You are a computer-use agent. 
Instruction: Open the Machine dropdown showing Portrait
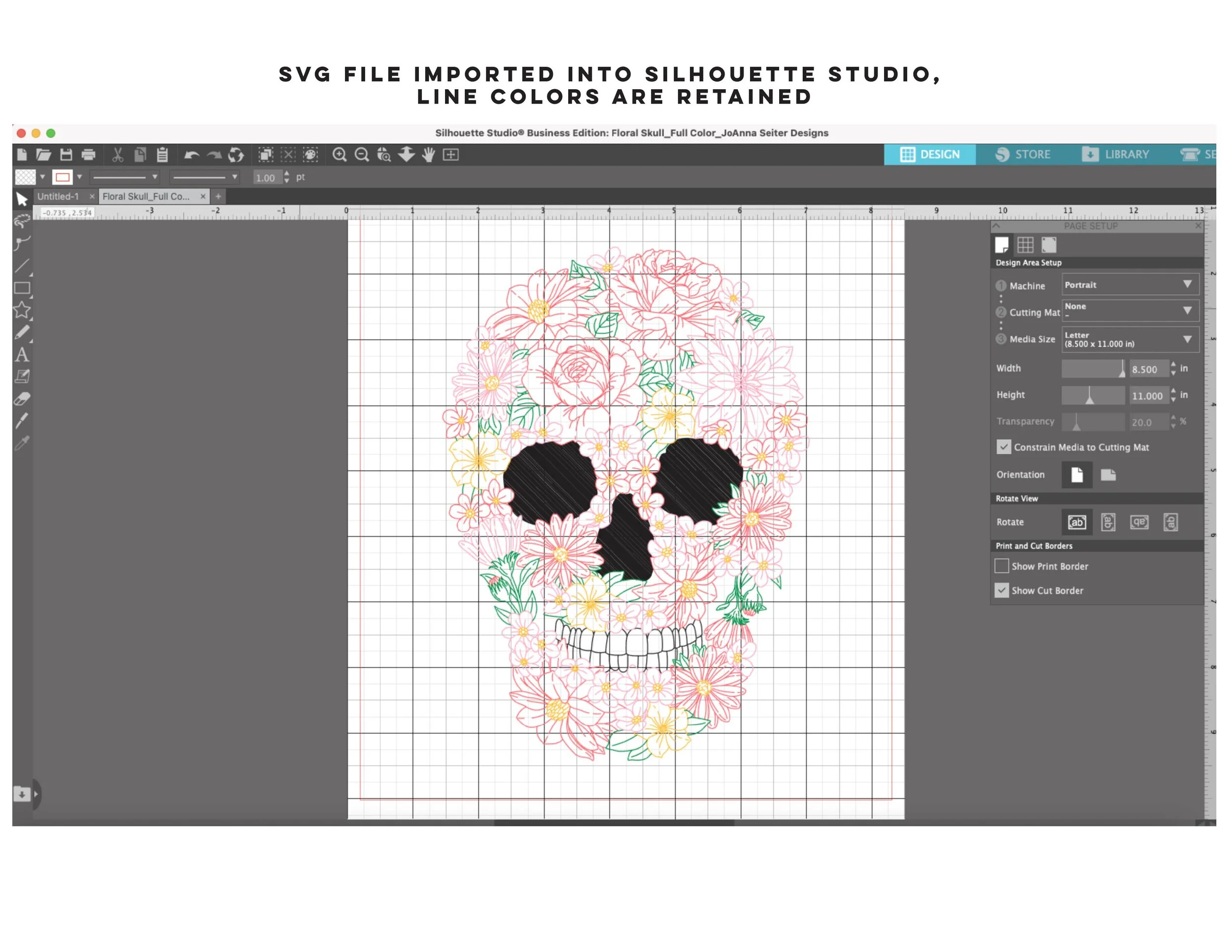point(1130,285)
